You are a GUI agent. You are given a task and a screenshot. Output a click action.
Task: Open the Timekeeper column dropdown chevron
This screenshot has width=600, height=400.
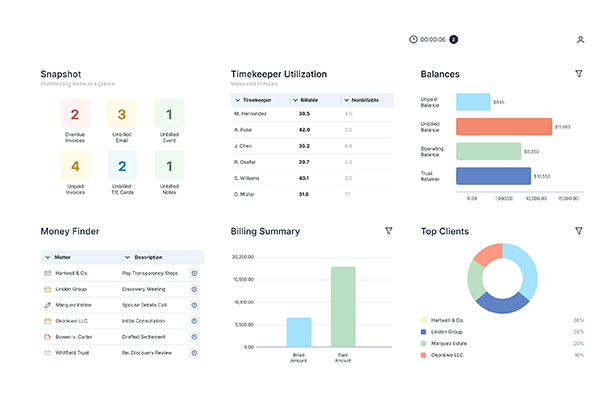pyautogui.click(x=238, y=100)
